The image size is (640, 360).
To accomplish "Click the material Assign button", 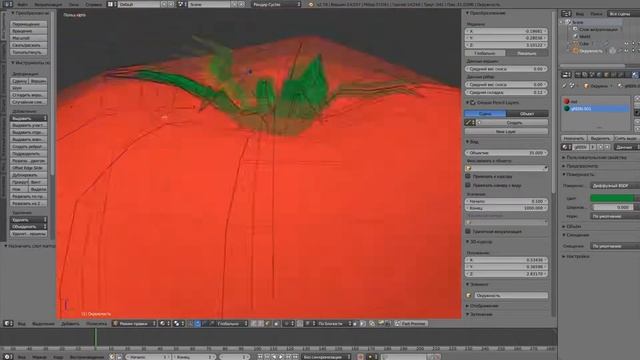I will coord(574,138).
